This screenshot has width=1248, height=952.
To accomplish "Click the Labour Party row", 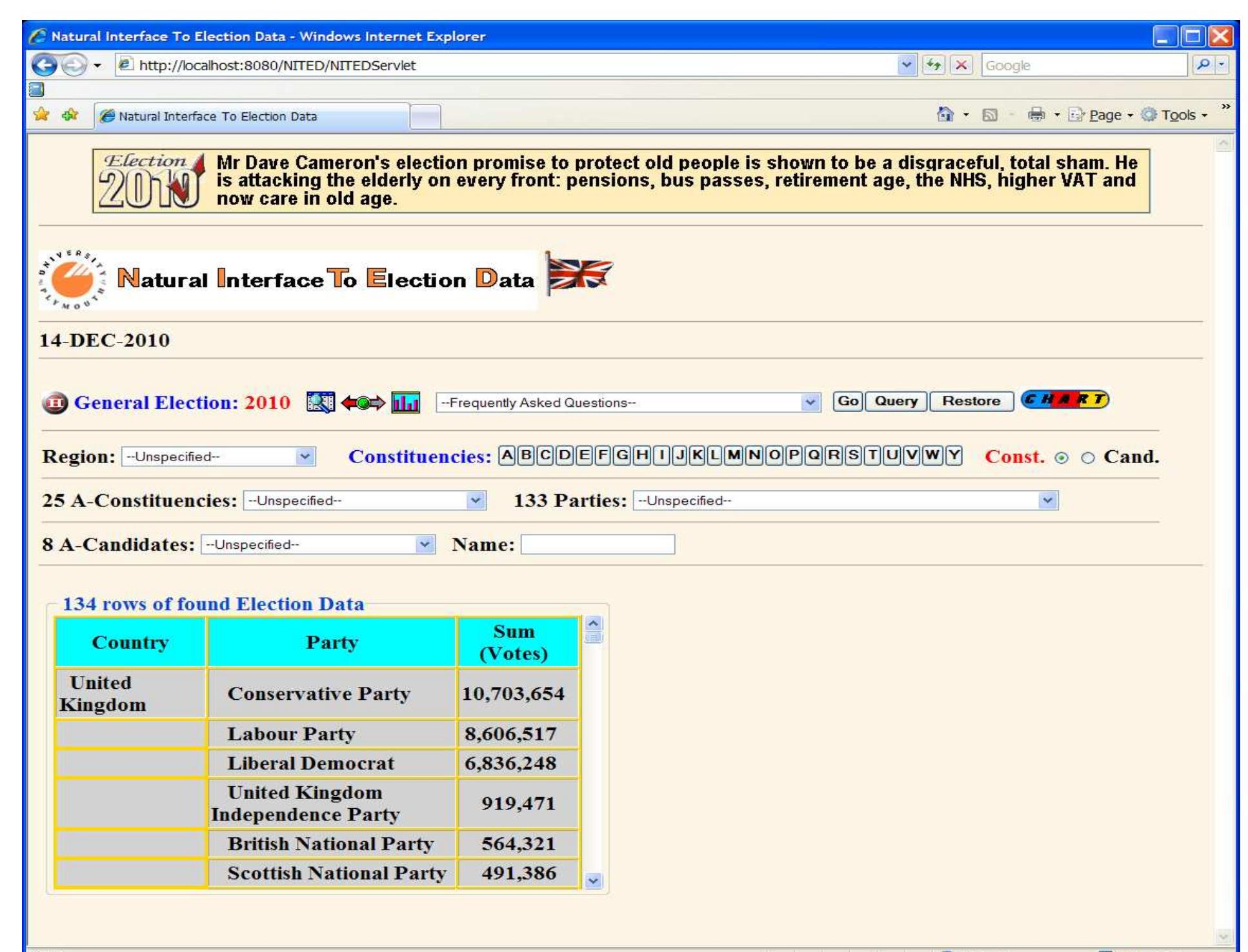I will (317, 734).
